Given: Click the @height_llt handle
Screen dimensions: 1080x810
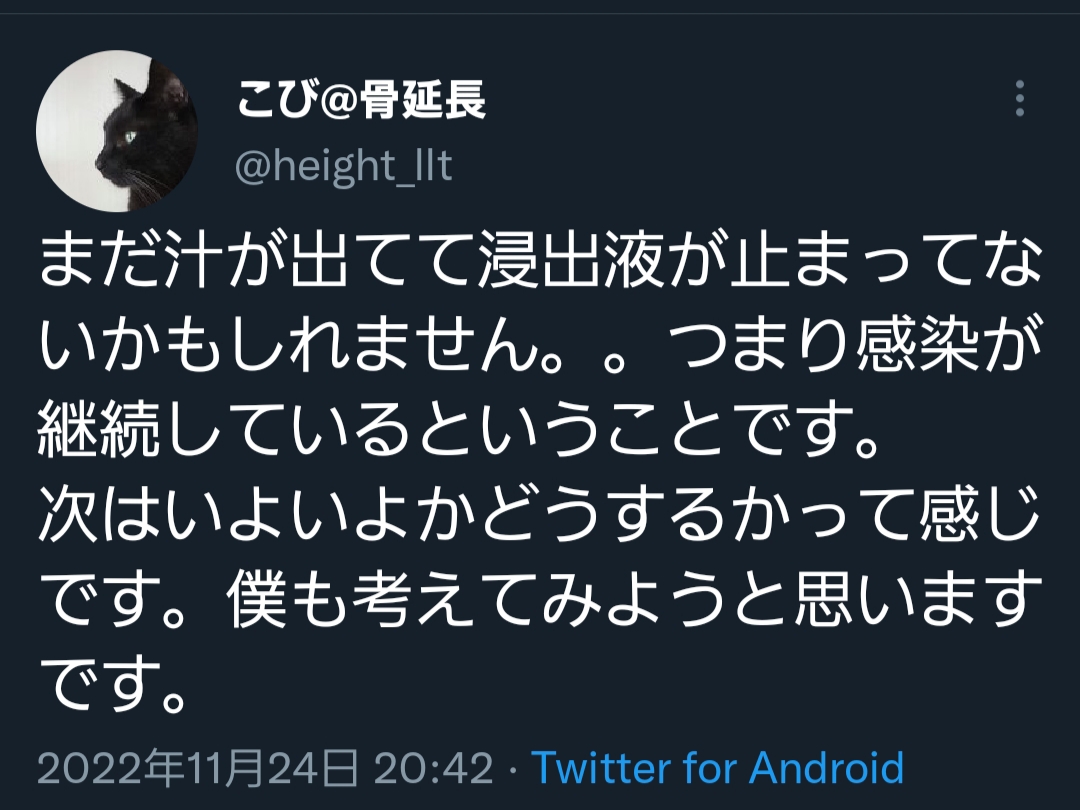Looking at the screenshot, I should click(x=344, y=166).
